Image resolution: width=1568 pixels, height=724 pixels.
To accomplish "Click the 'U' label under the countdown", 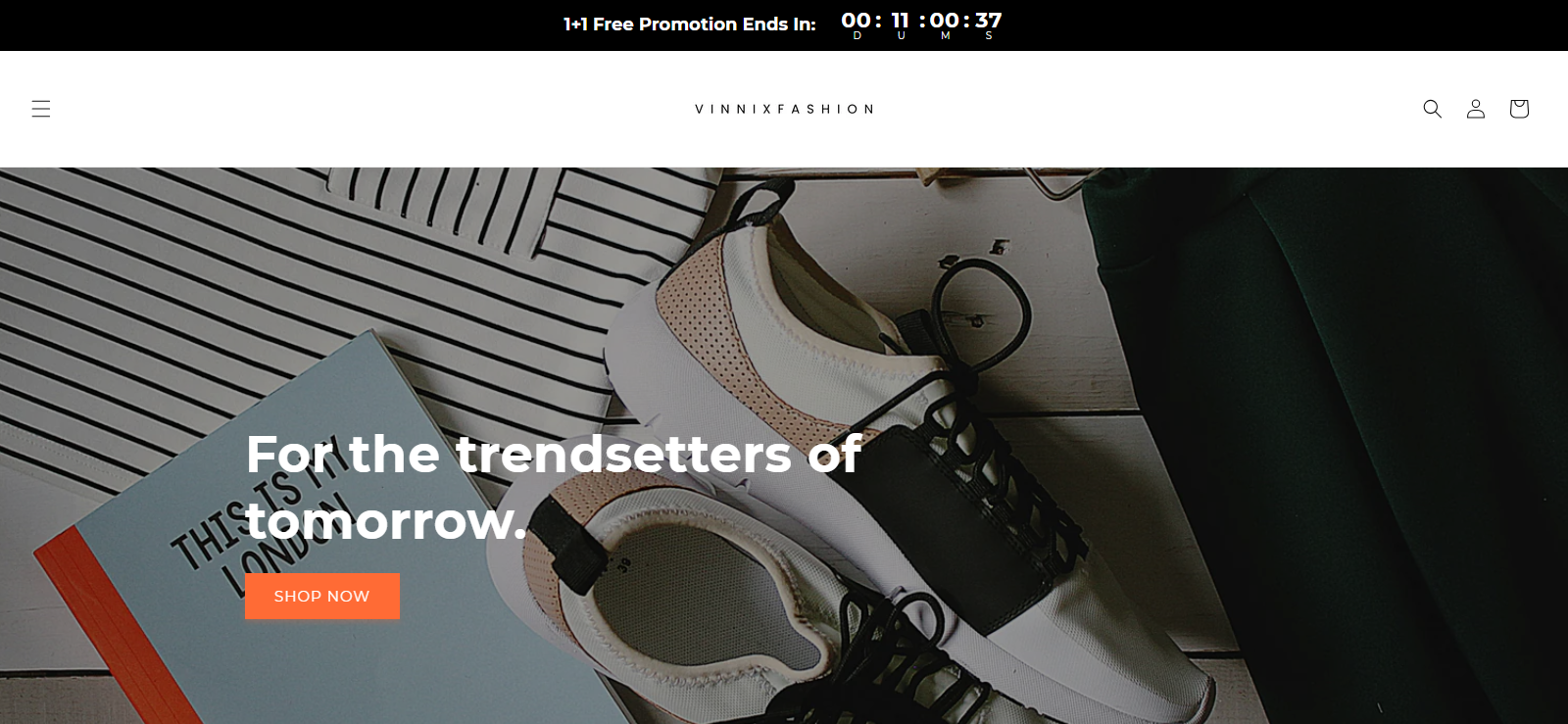I will [x=902, y=36].
